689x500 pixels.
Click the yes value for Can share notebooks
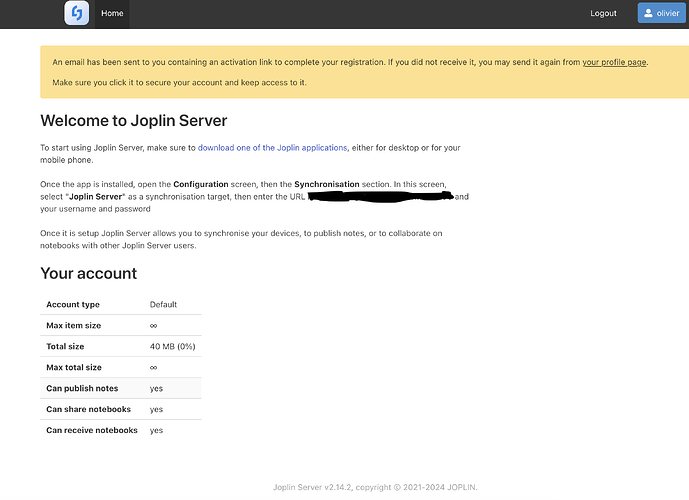pyautogui.click(x=156, y=410)
